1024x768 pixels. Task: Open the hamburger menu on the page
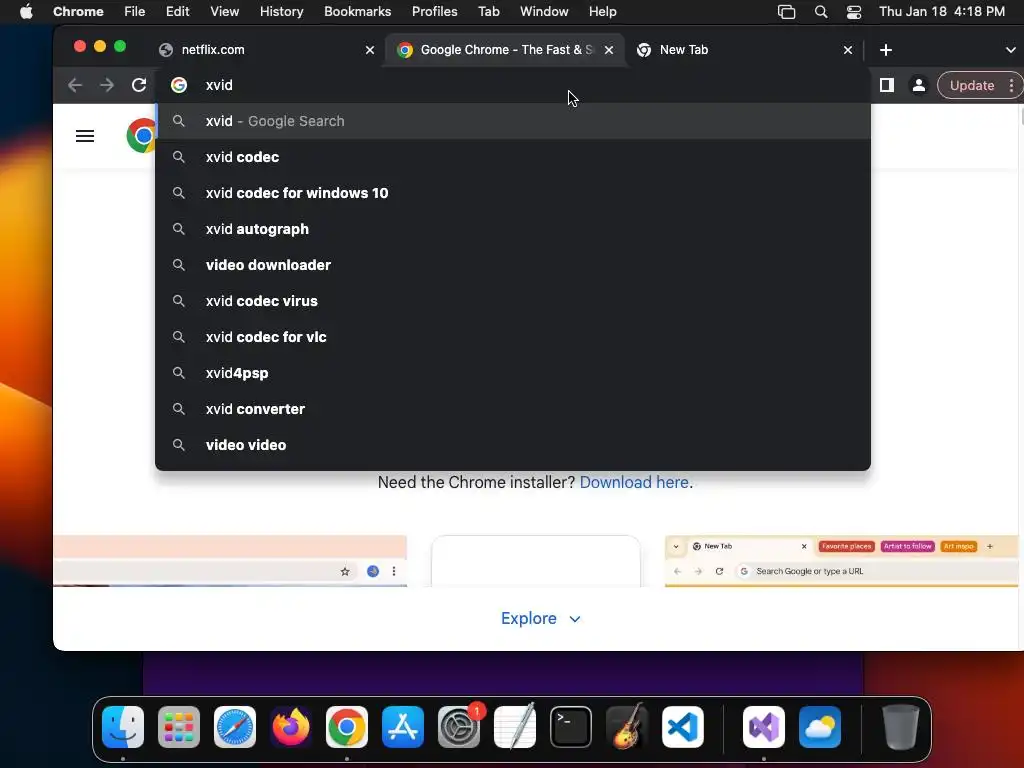coord(85,136)
